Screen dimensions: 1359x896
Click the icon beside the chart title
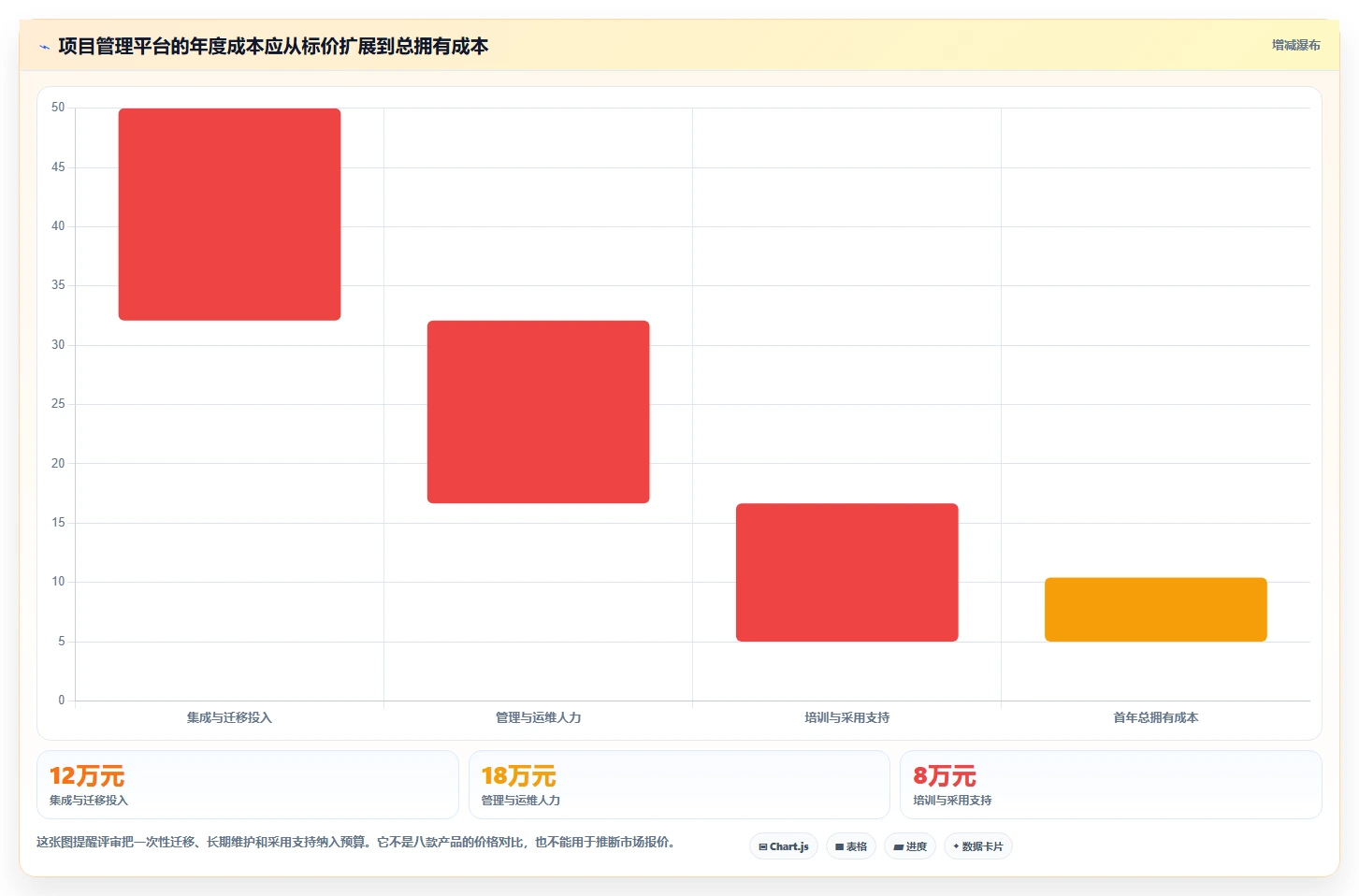click(x=44, y=47)
